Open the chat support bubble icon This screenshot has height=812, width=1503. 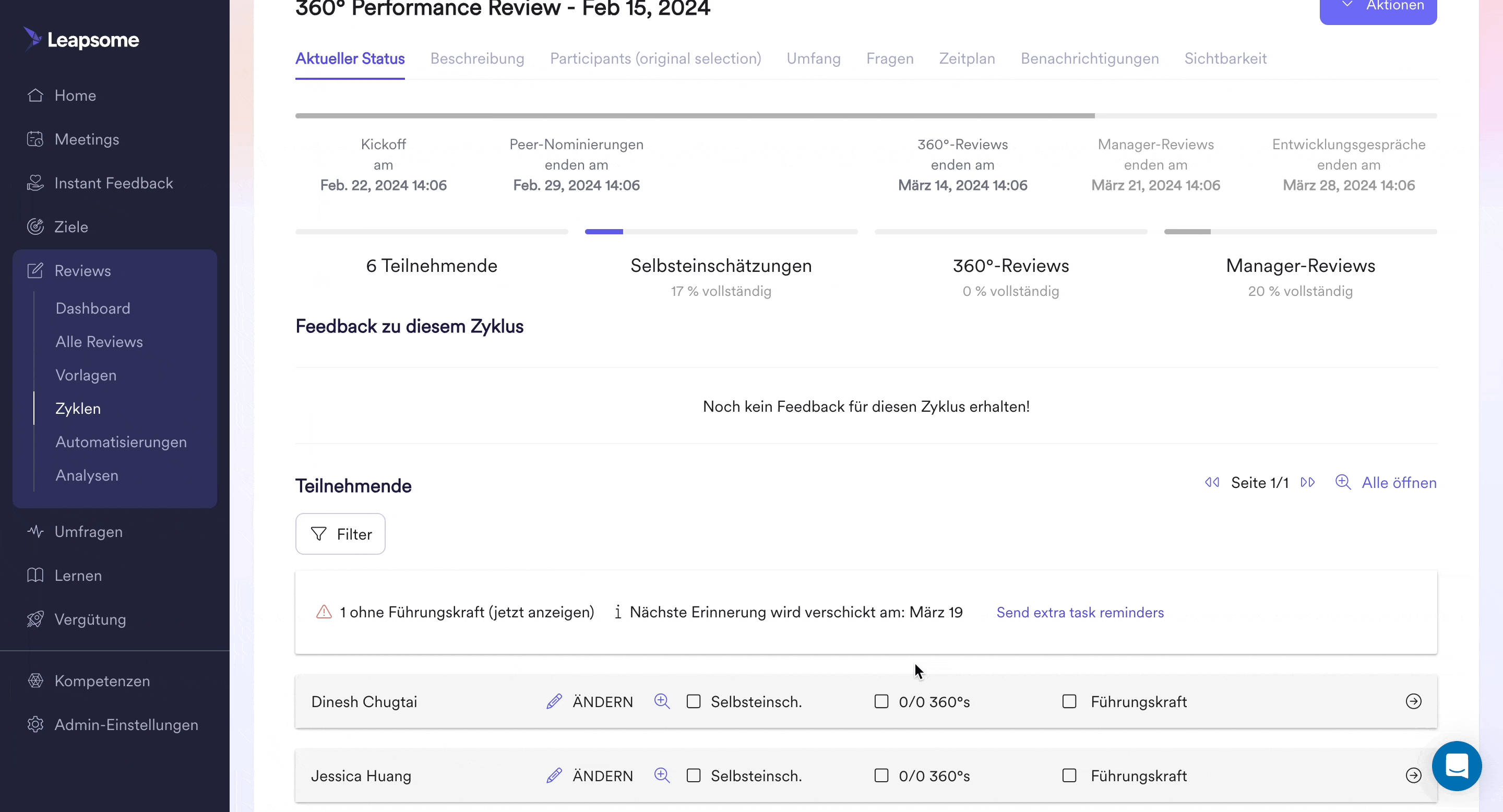1457,766
